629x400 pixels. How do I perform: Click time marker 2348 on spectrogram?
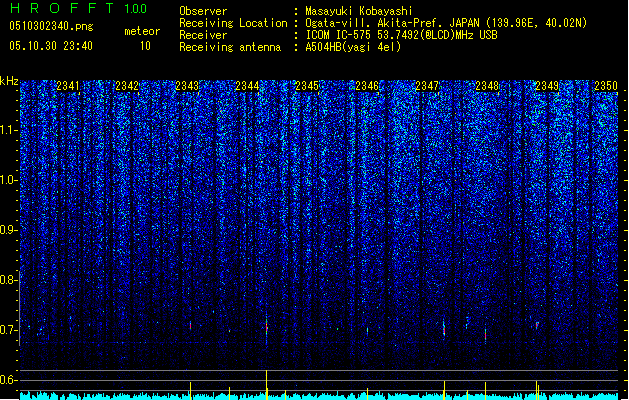(x=487, y=86)
